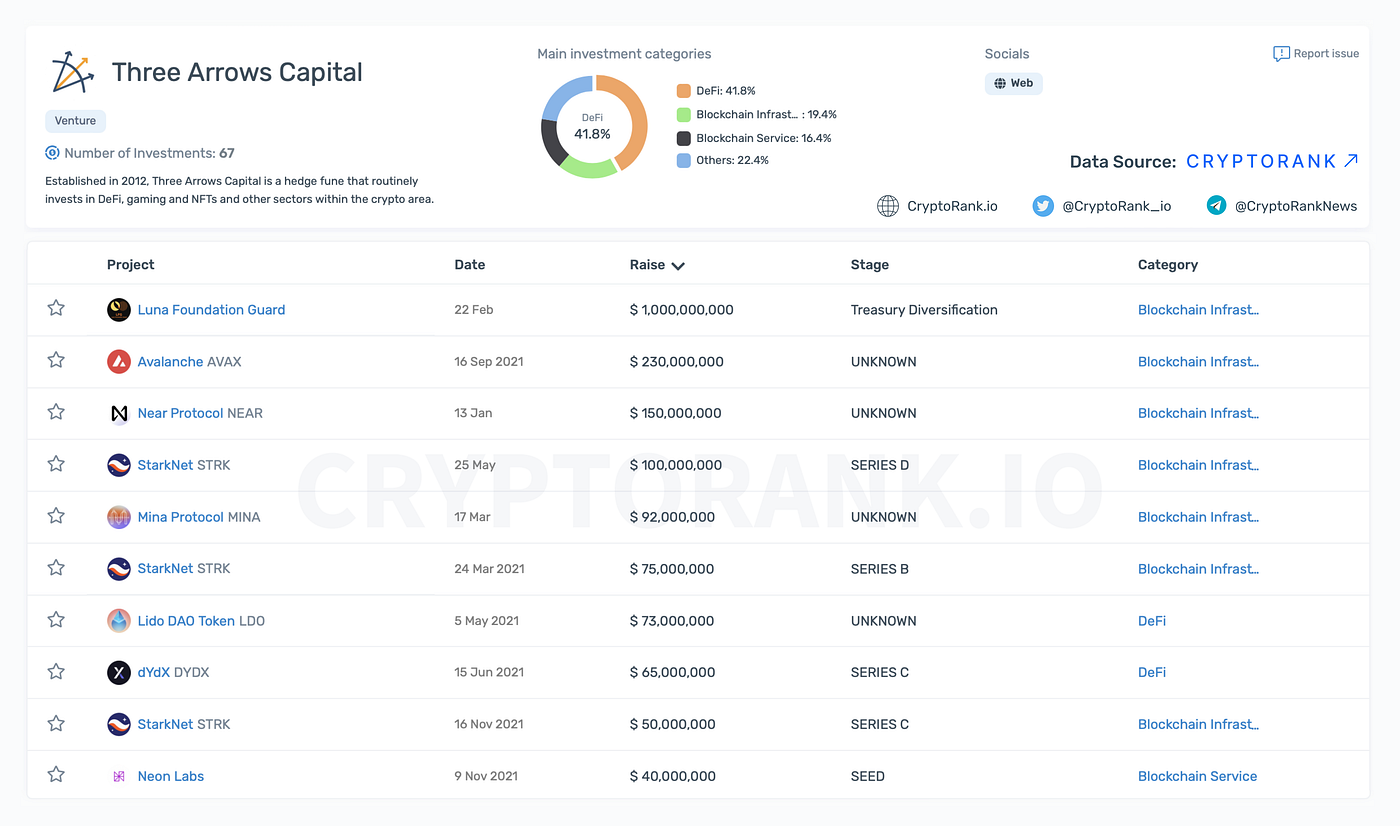The height and width of the screenshot is (826, 1400).
Task: Click the @CryptoRankNews handle text
Action: [x=1296, y=206]
